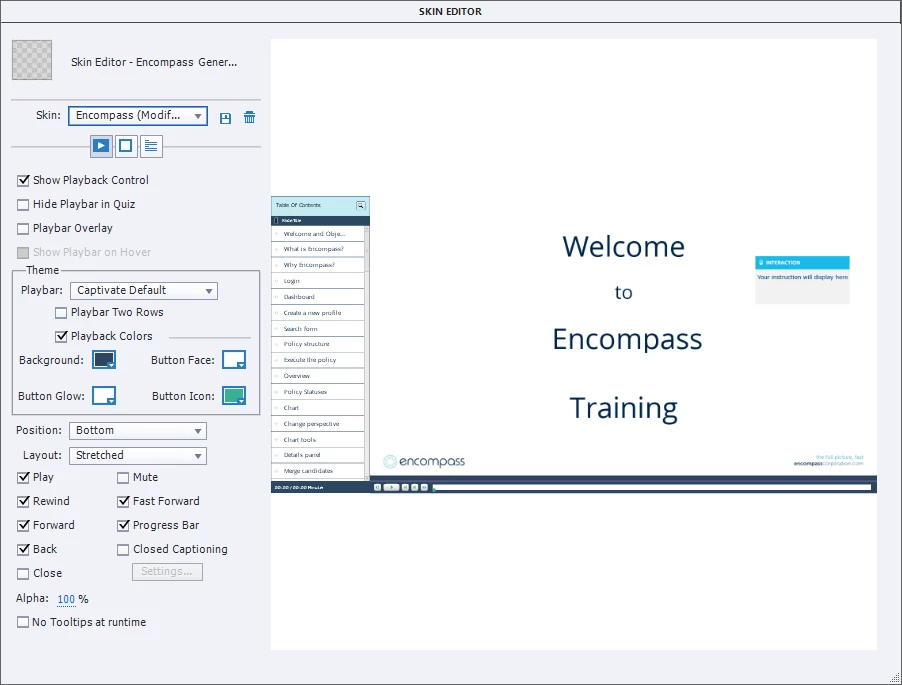Open the Layout dropdown
The image size is (902, 685).
click(137, 456)
